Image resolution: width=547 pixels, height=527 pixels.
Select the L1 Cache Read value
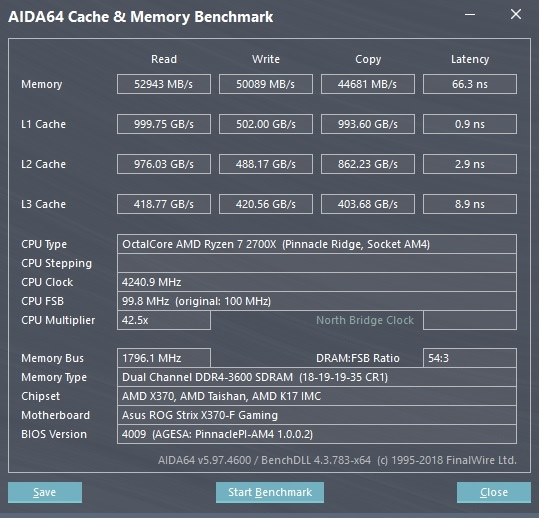point(164,124)
